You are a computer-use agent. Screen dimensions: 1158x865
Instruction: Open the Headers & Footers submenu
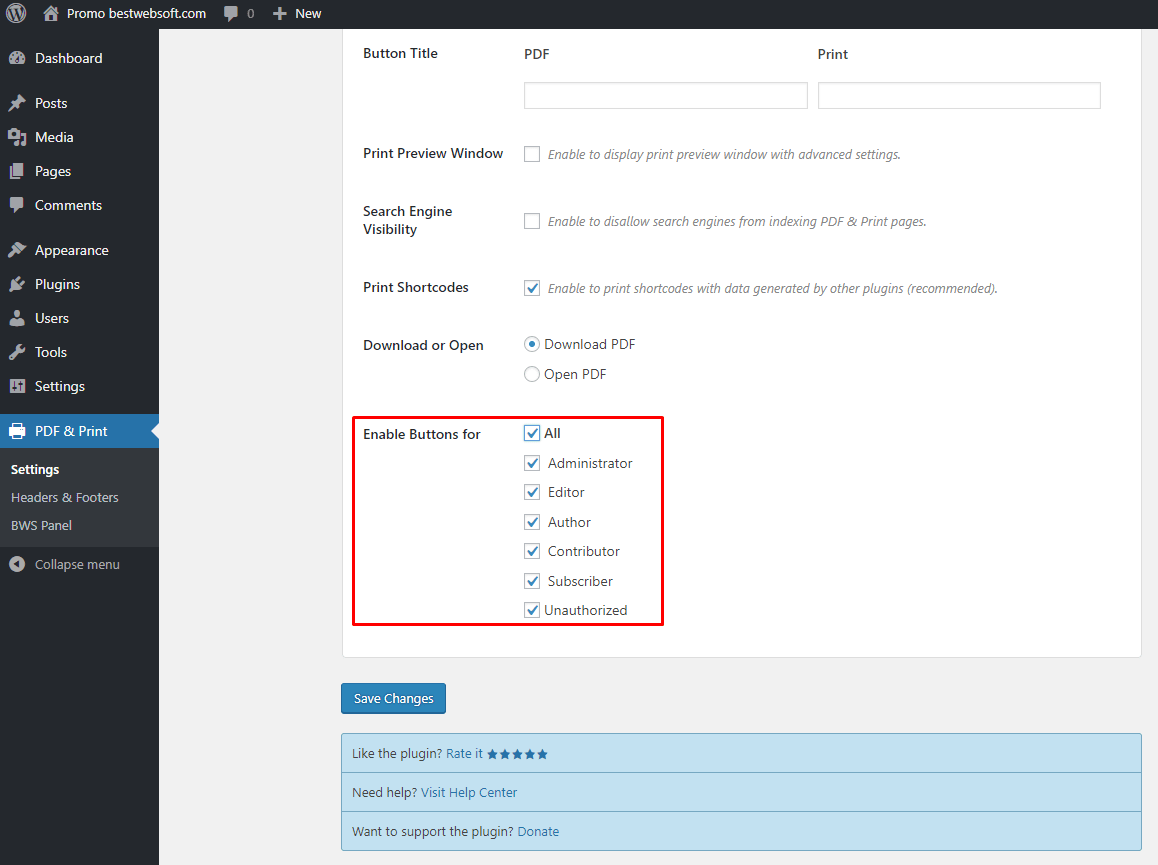(65, 498)
